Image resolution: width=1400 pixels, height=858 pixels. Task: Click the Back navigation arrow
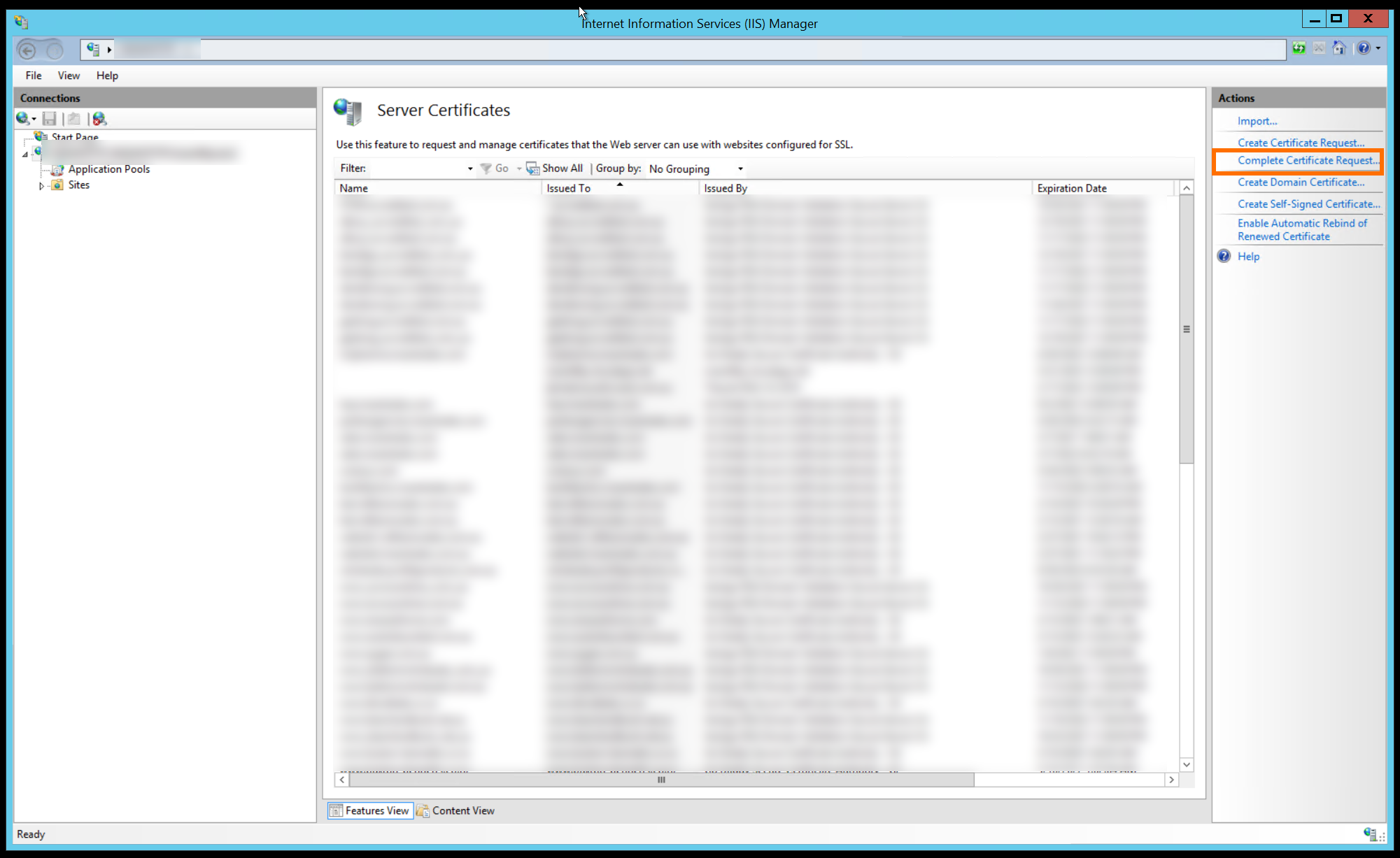click(x=28, y=50)
